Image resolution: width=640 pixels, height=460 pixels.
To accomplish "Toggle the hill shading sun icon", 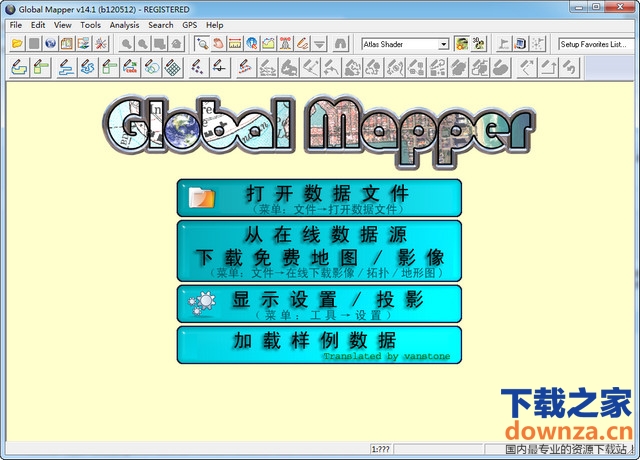I will pos(461,43).
